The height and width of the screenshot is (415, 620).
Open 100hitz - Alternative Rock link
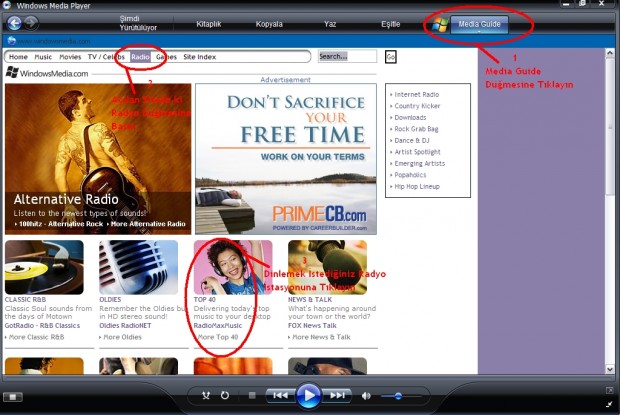point(61,224)
